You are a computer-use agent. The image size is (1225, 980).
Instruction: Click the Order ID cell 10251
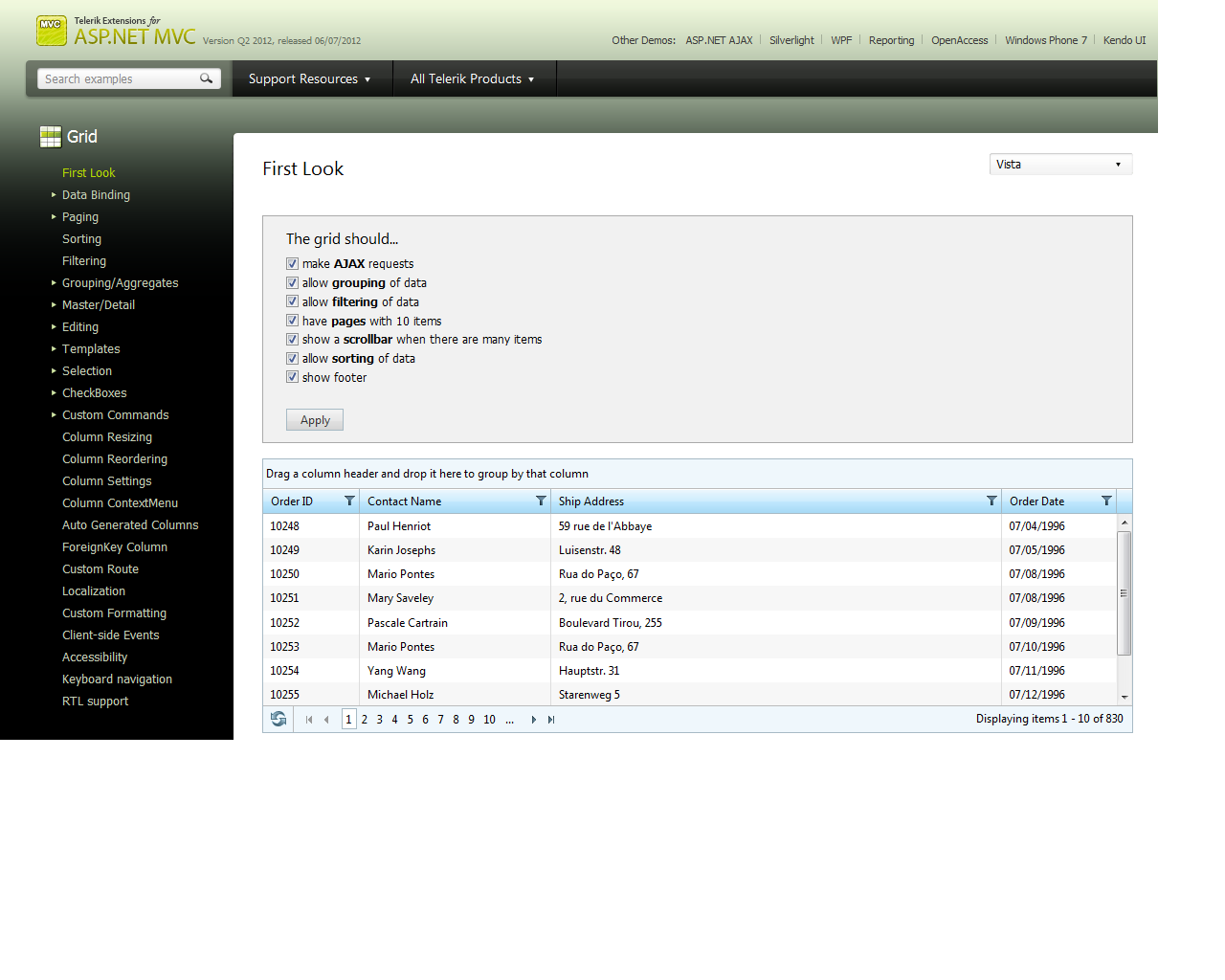[284, 598]
